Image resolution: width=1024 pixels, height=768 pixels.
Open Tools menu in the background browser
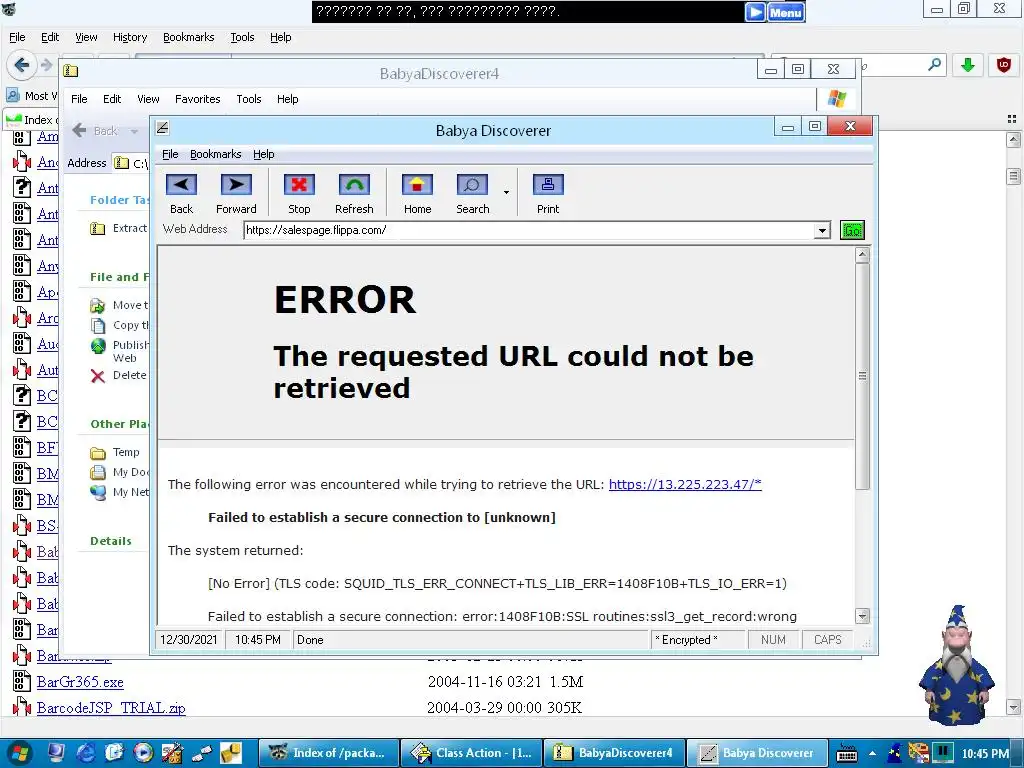point(242,37)
